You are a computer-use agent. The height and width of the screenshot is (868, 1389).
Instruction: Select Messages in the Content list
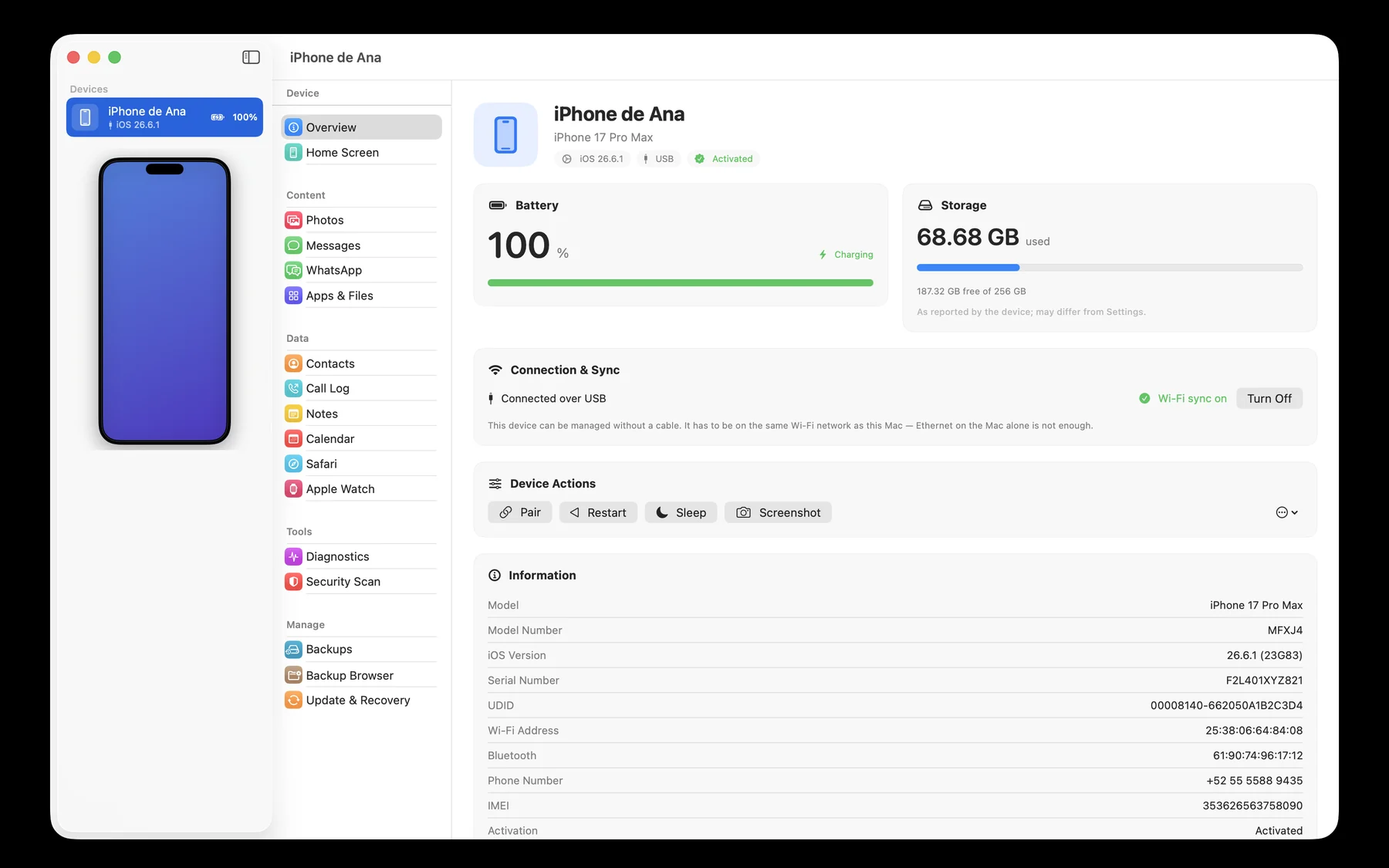(362, 245)
